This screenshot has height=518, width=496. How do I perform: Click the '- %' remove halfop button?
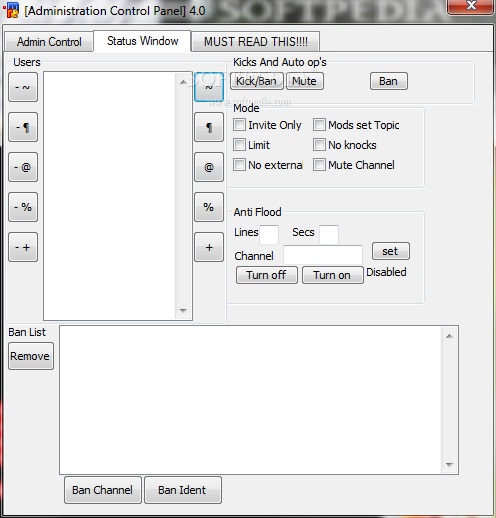click(23, 207)
